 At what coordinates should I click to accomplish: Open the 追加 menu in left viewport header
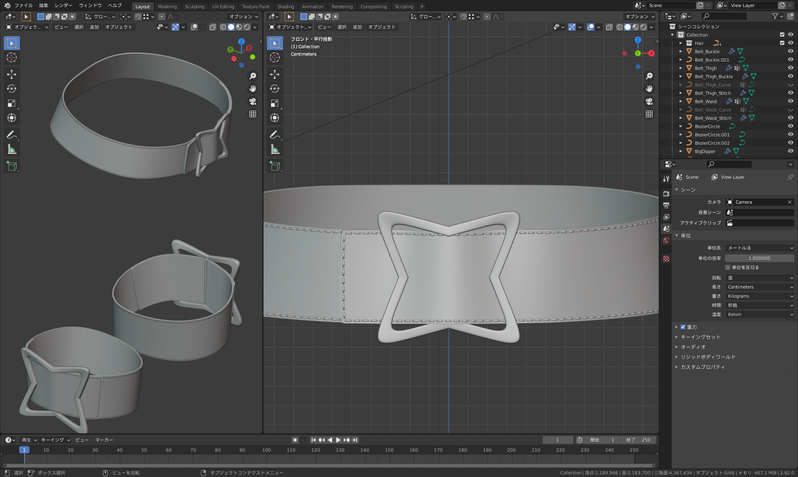tap(94, 27)
